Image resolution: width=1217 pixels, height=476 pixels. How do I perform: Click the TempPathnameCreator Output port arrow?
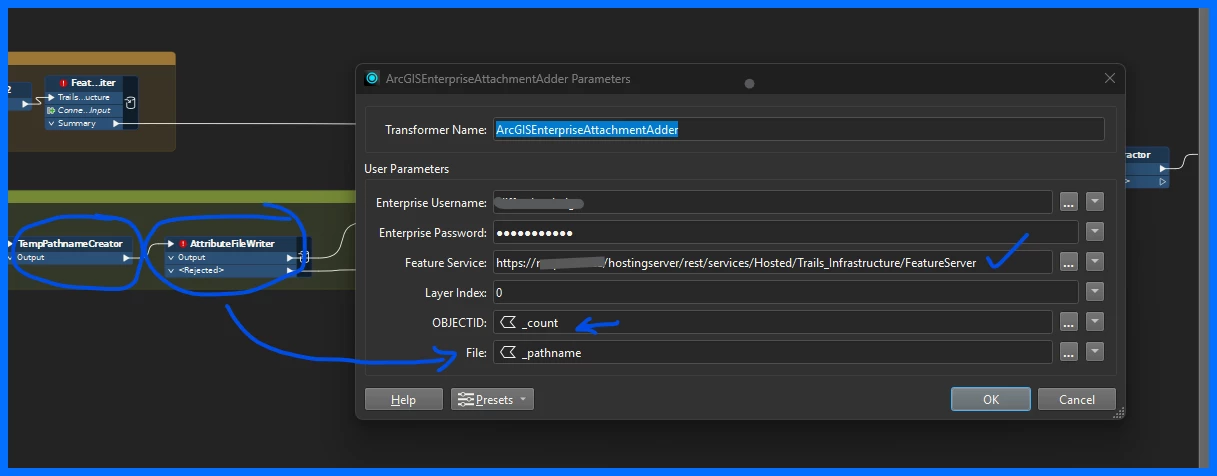pos(126,257)
